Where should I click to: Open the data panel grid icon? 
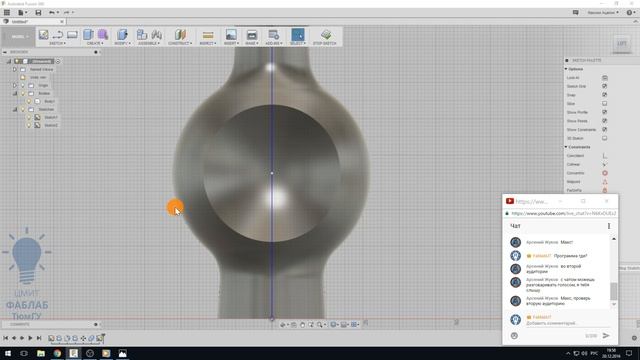click(x=7, y=12)
